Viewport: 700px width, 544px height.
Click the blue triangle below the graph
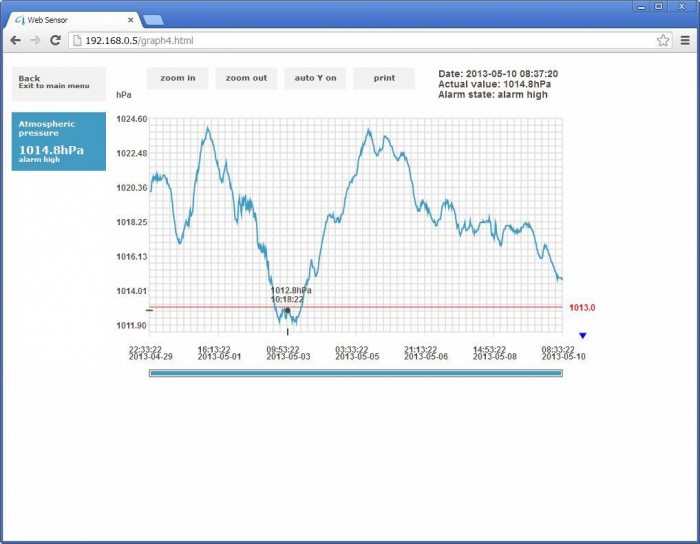pyautogui.click(x=583, y=336)
